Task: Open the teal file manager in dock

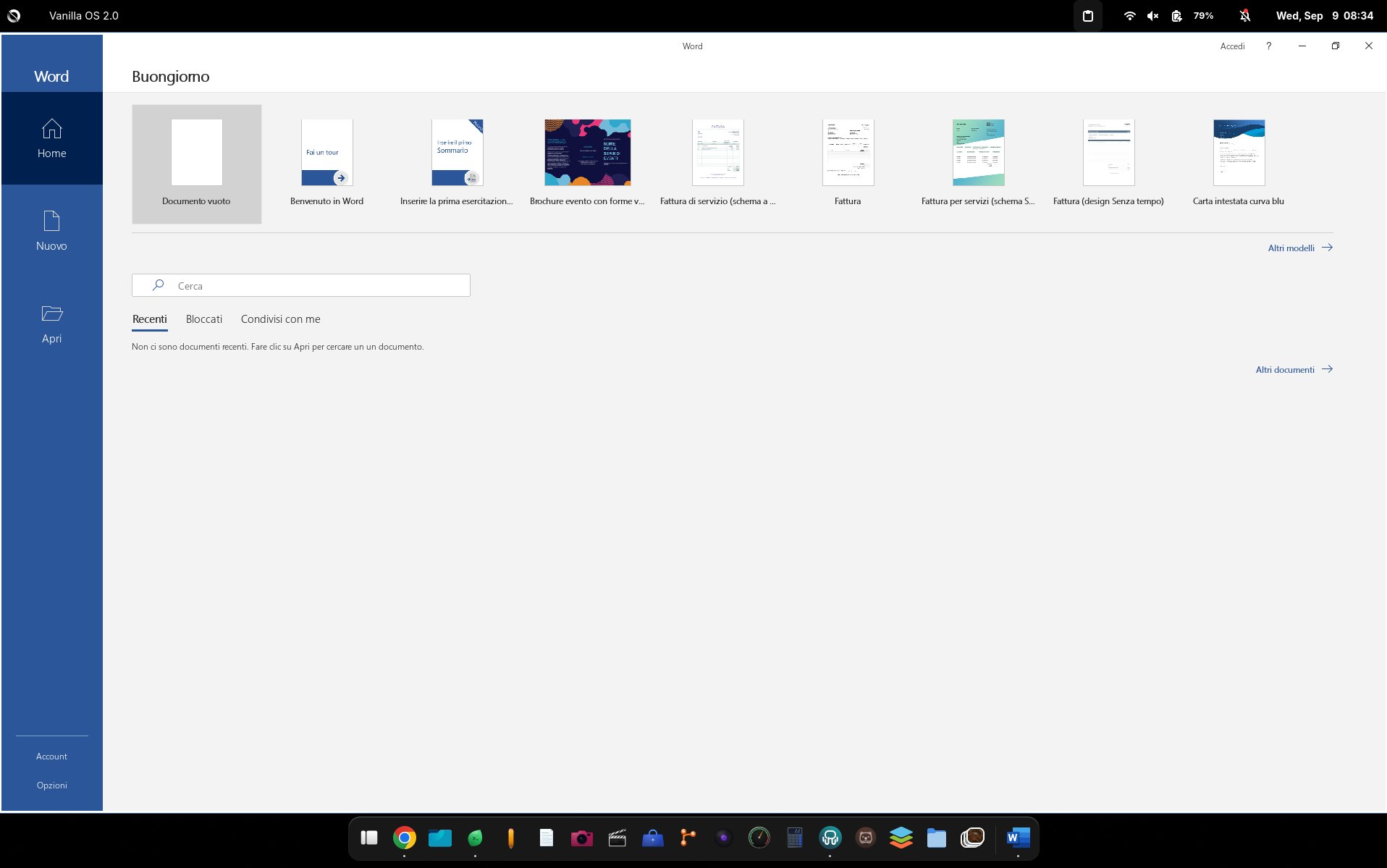Action: pos(440,838)
